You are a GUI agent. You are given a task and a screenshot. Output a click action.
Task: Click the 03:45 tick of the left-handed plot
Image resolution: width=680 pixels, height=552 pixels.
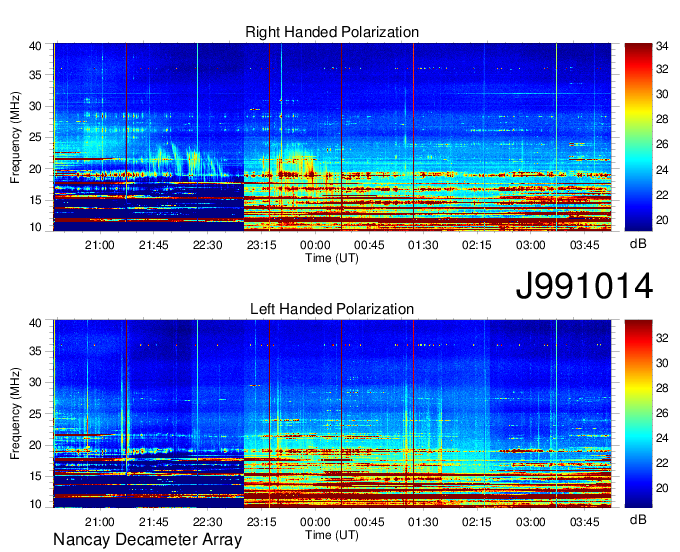585,522
